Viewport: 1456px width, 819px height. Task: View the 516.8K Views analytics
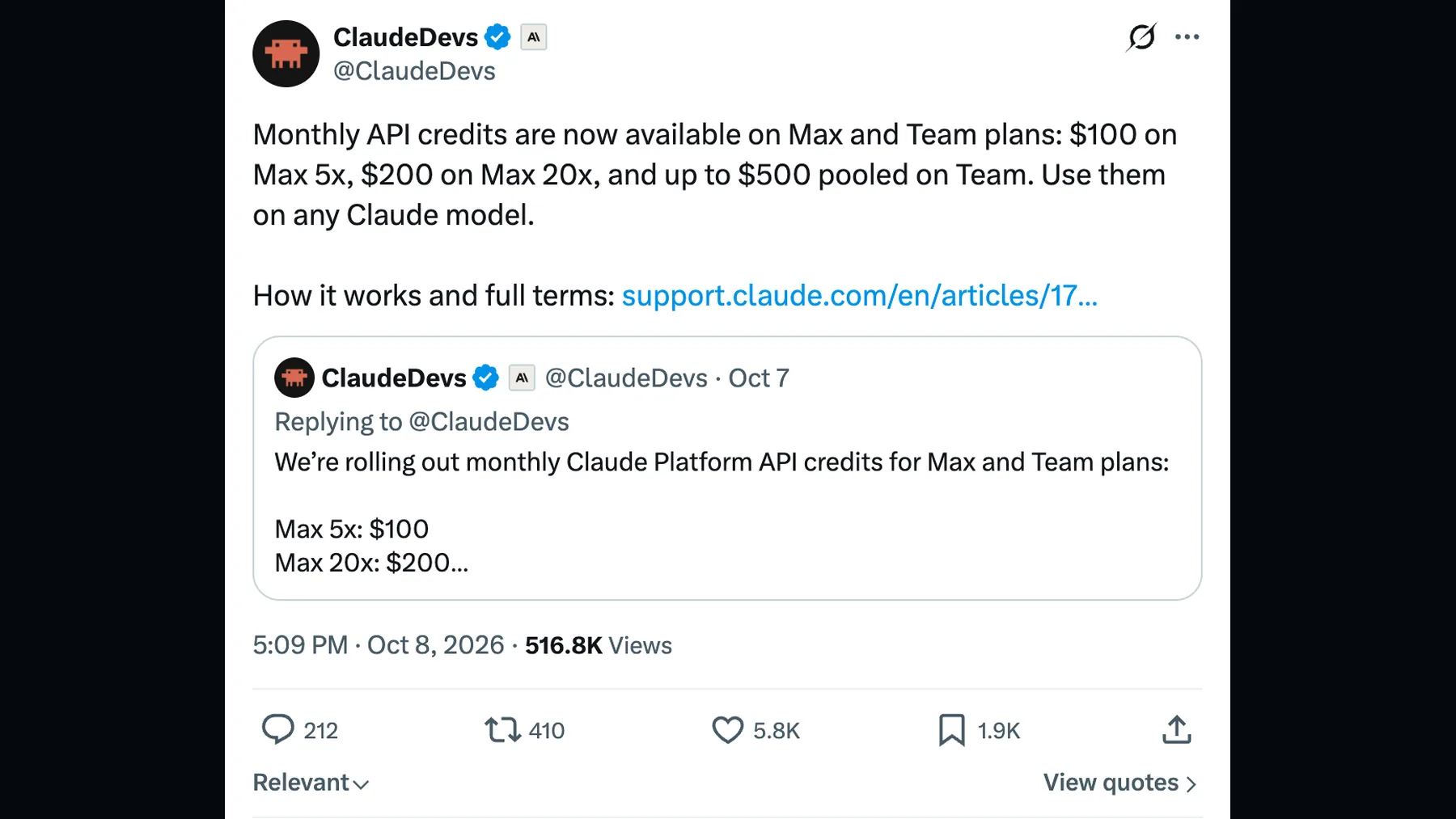tap(599, 645)
